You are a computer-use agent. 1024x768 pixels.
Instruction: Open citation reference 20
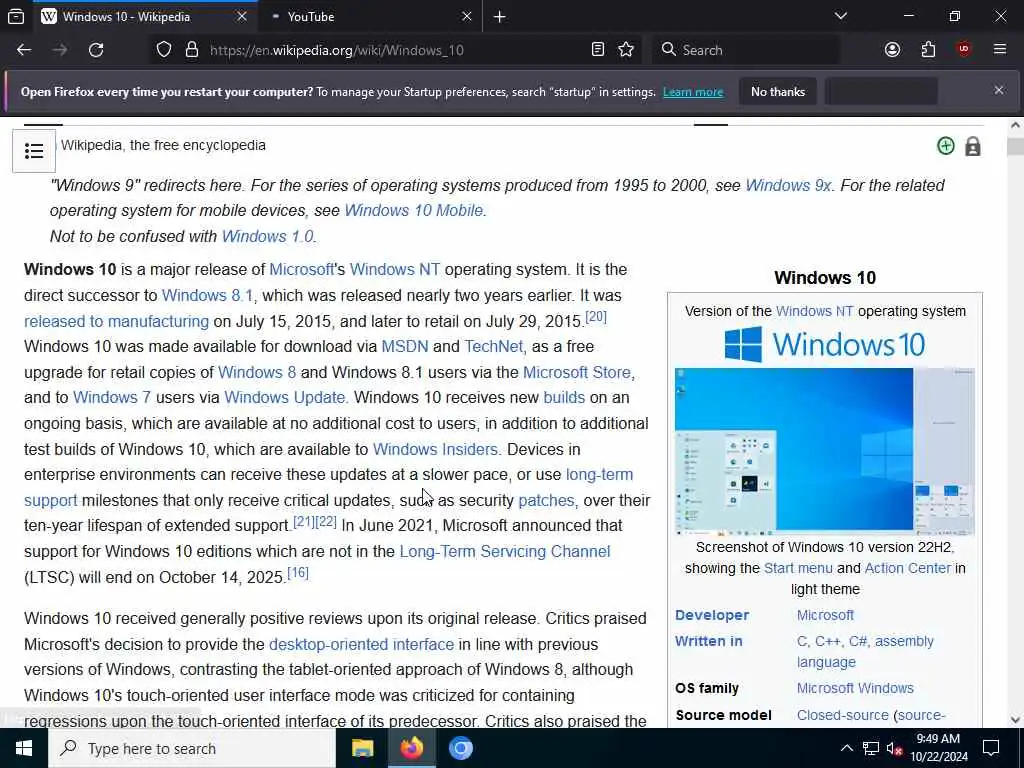pos(596,317)
